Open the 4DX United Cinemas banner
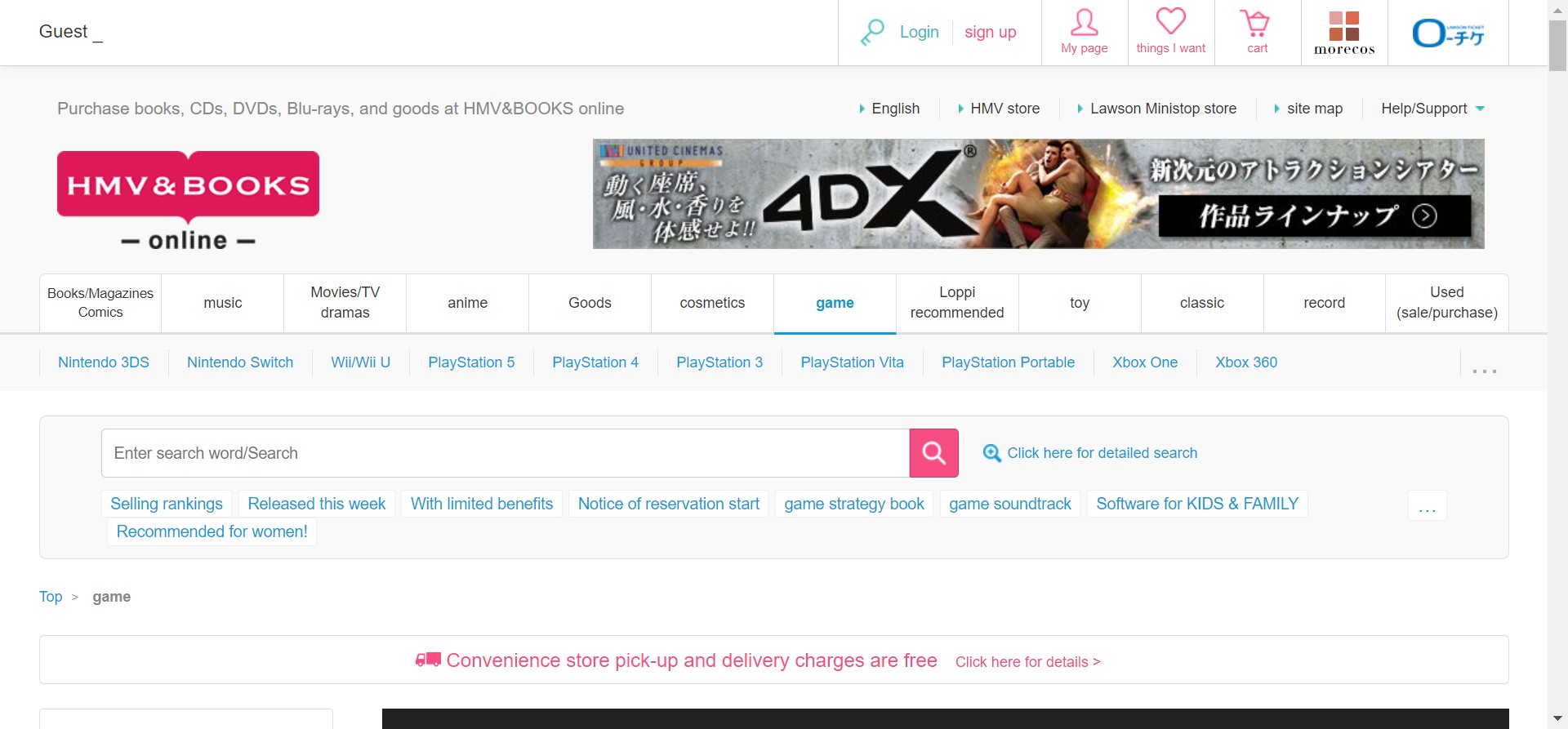1568x729 pixels. (1038, 193)
